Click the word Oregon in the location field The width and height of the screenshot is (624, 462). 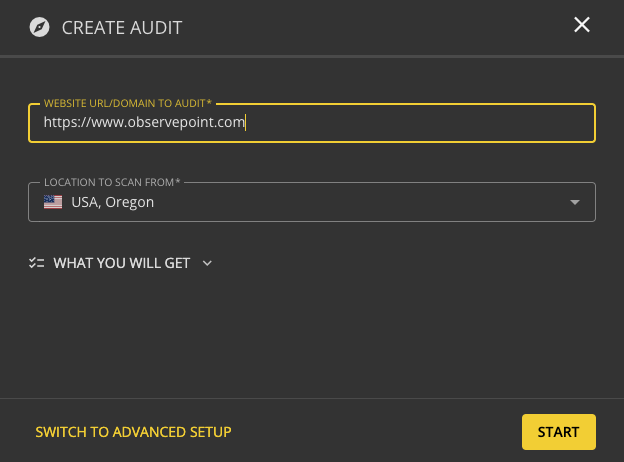click(x=130, y=203)
